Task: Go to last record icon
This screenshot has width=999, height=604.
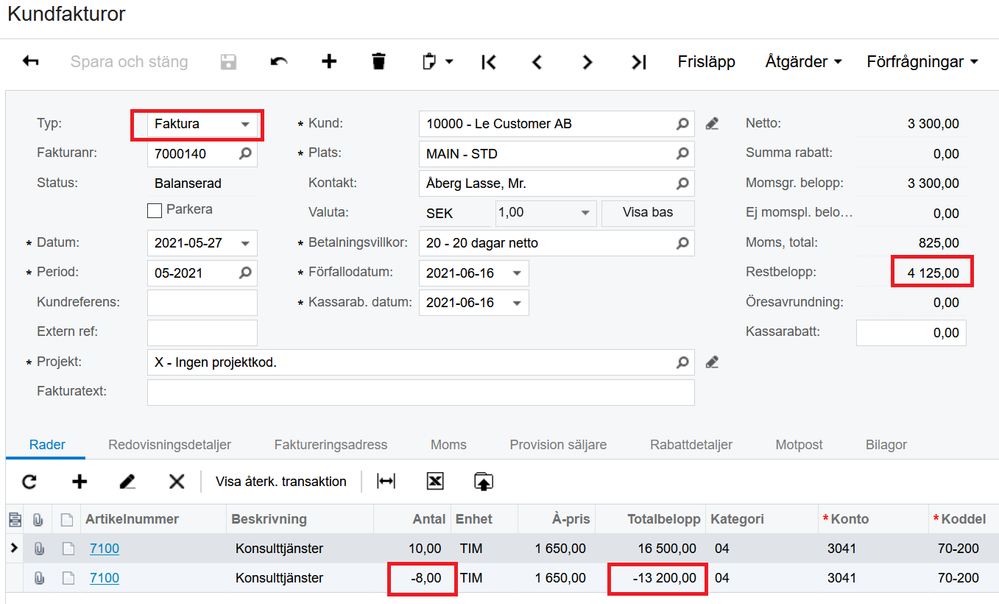Action: (x=639, y=62)
